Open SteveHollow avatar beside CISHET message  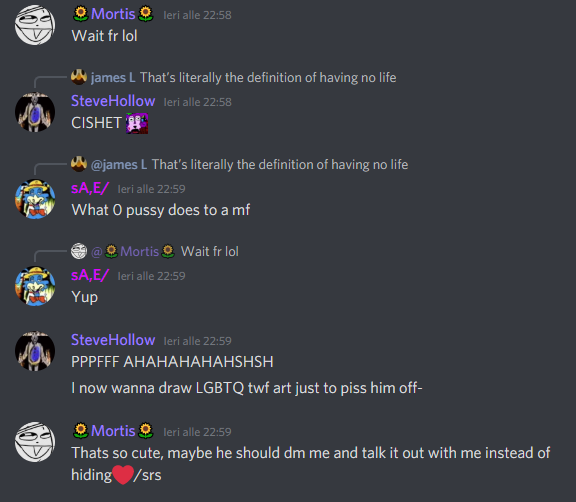click(x=35, y=112)
